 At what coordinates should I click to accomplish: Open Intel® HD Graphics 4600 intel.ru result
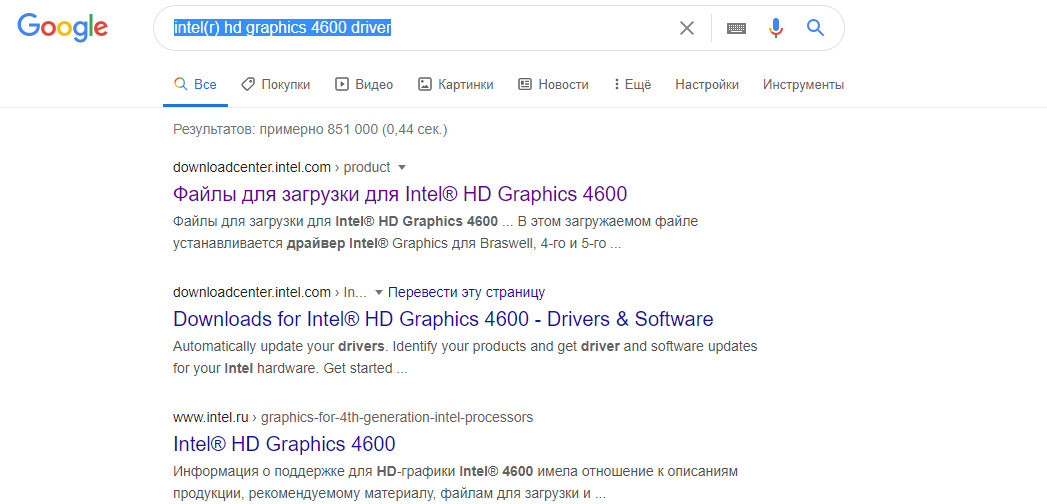(x=284, y=443)
